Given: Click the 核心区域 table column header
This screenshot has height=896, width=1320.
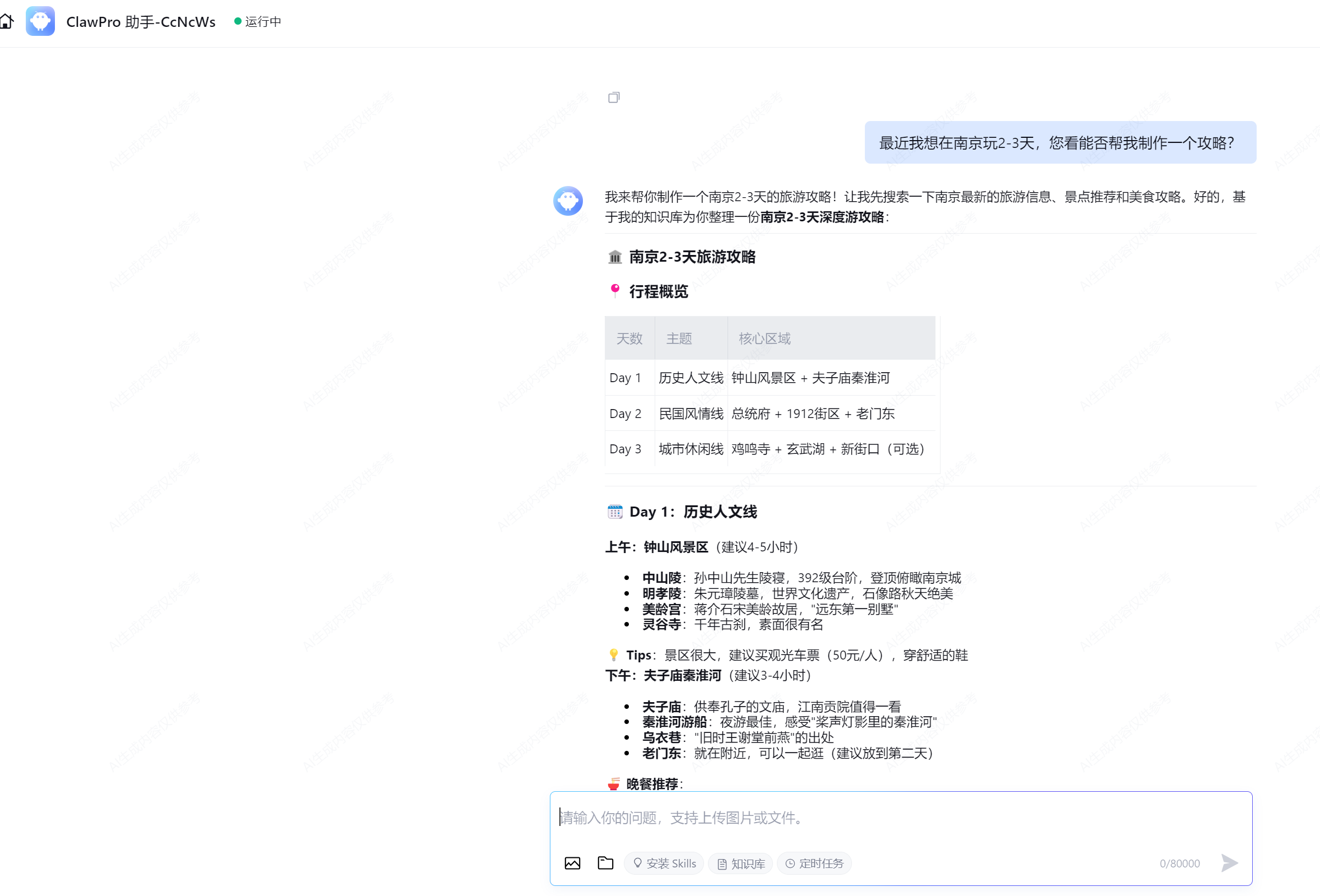Looking at the screenshot, I should click(x=765, y=338).
